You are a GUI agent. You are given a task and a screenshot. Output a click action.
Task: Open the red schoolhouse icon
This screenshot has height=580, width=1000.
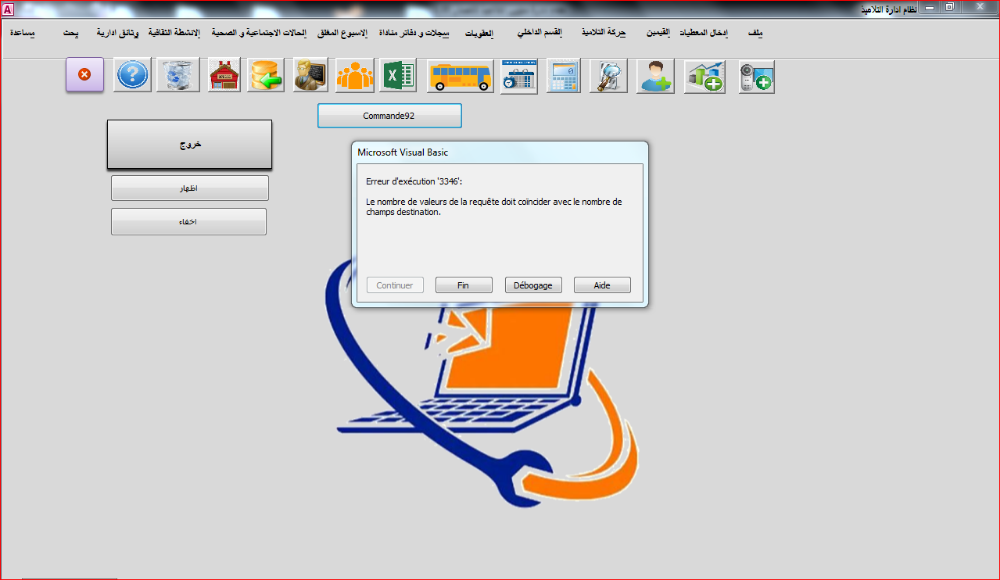point(224,75)
